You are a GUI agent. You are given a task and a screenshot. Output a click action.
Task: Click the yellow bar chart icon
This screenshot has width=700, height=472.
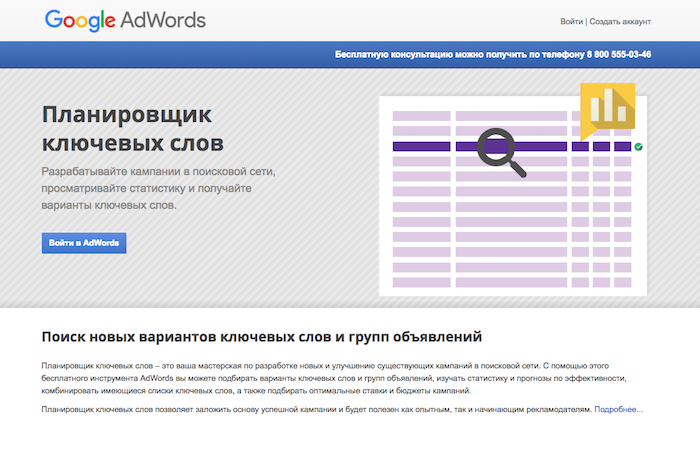(x=608, y=110)
